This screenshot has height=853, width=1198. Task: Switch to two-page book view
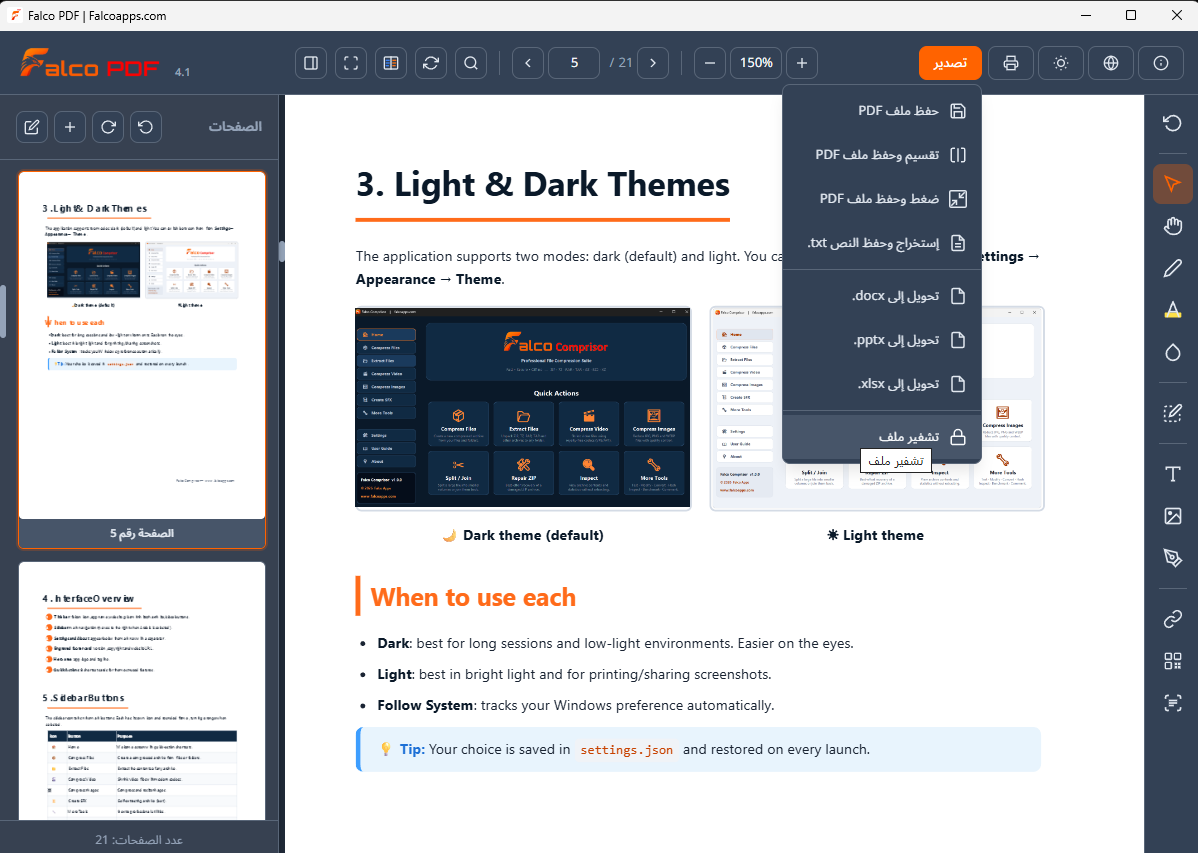[x=390, y=63]
